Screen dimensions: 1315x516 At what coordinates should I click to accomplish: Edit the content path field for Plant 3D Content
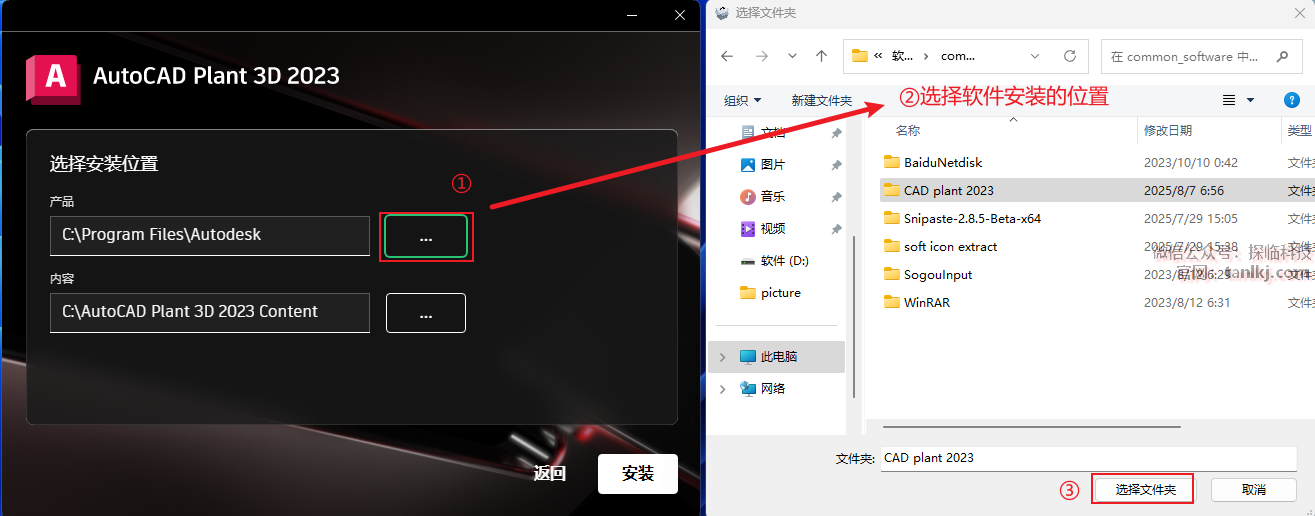point(210,312)
